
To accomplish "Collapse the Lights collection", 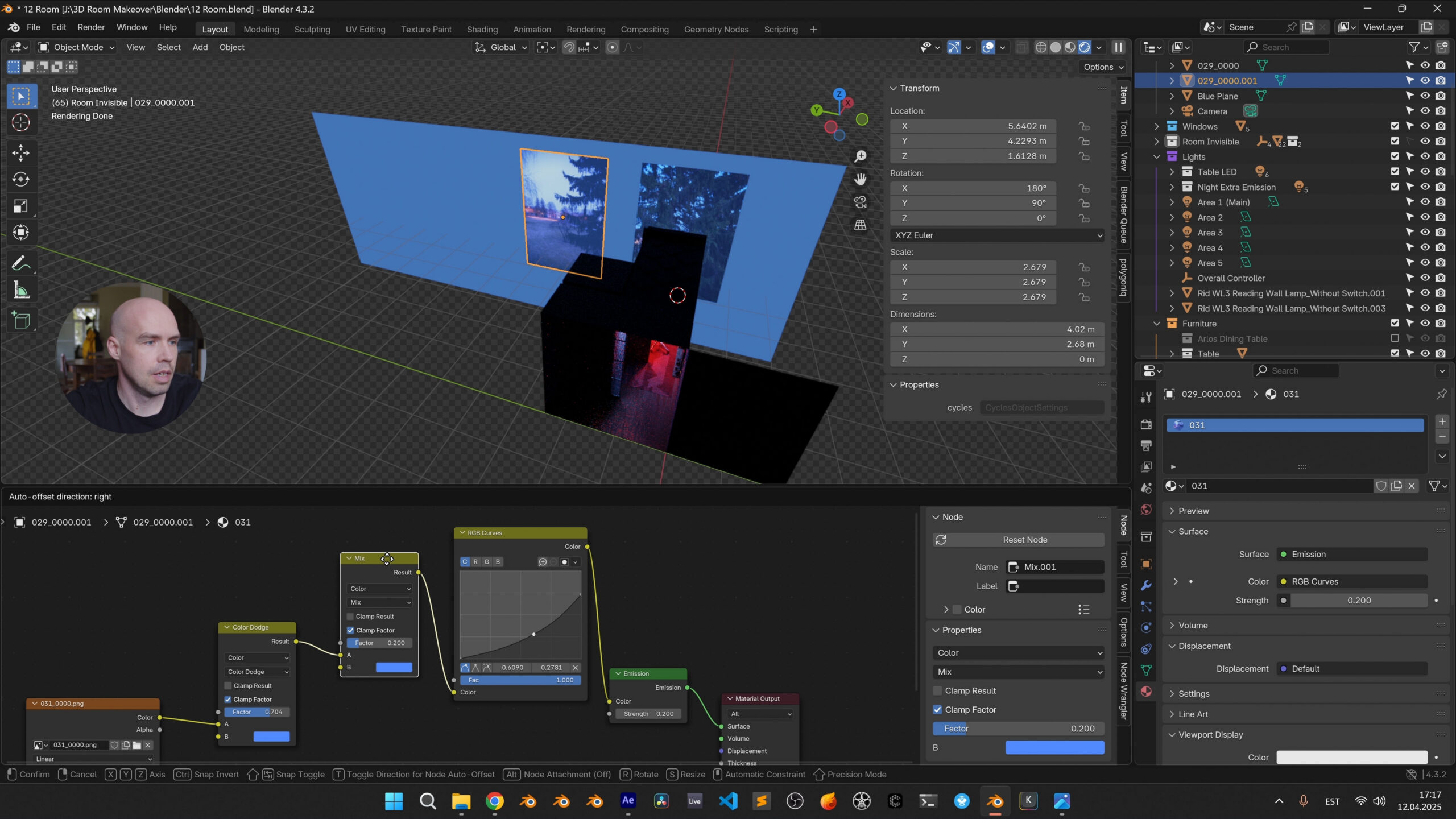I will (x=1156, y=157).
